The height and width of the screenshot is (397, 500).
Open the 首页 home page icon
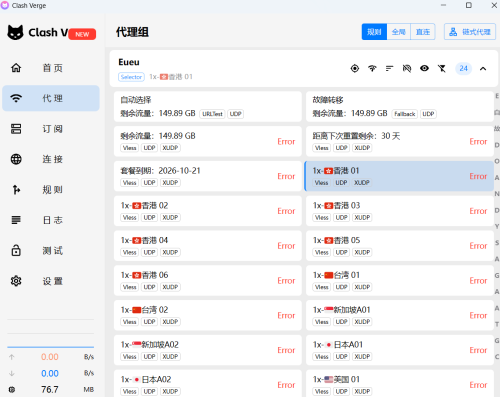16,68
